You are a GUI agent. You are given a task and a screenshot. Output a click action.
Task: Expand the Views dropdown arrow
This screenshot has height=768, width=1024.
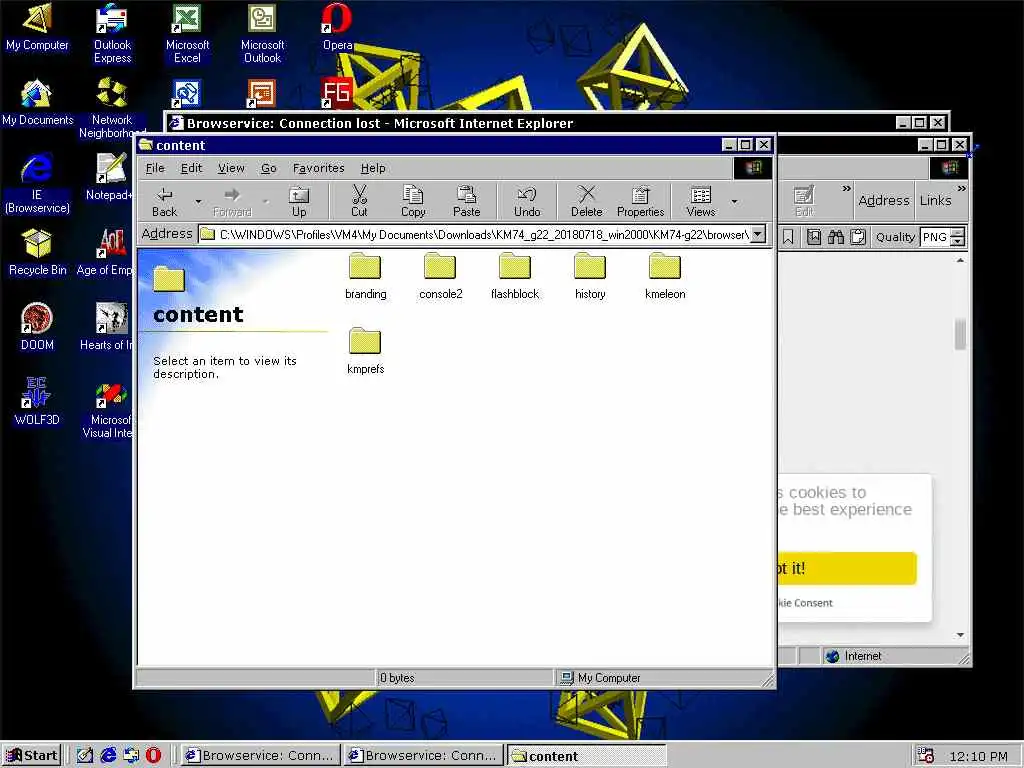pyautogui.click(x=735, y=202)
